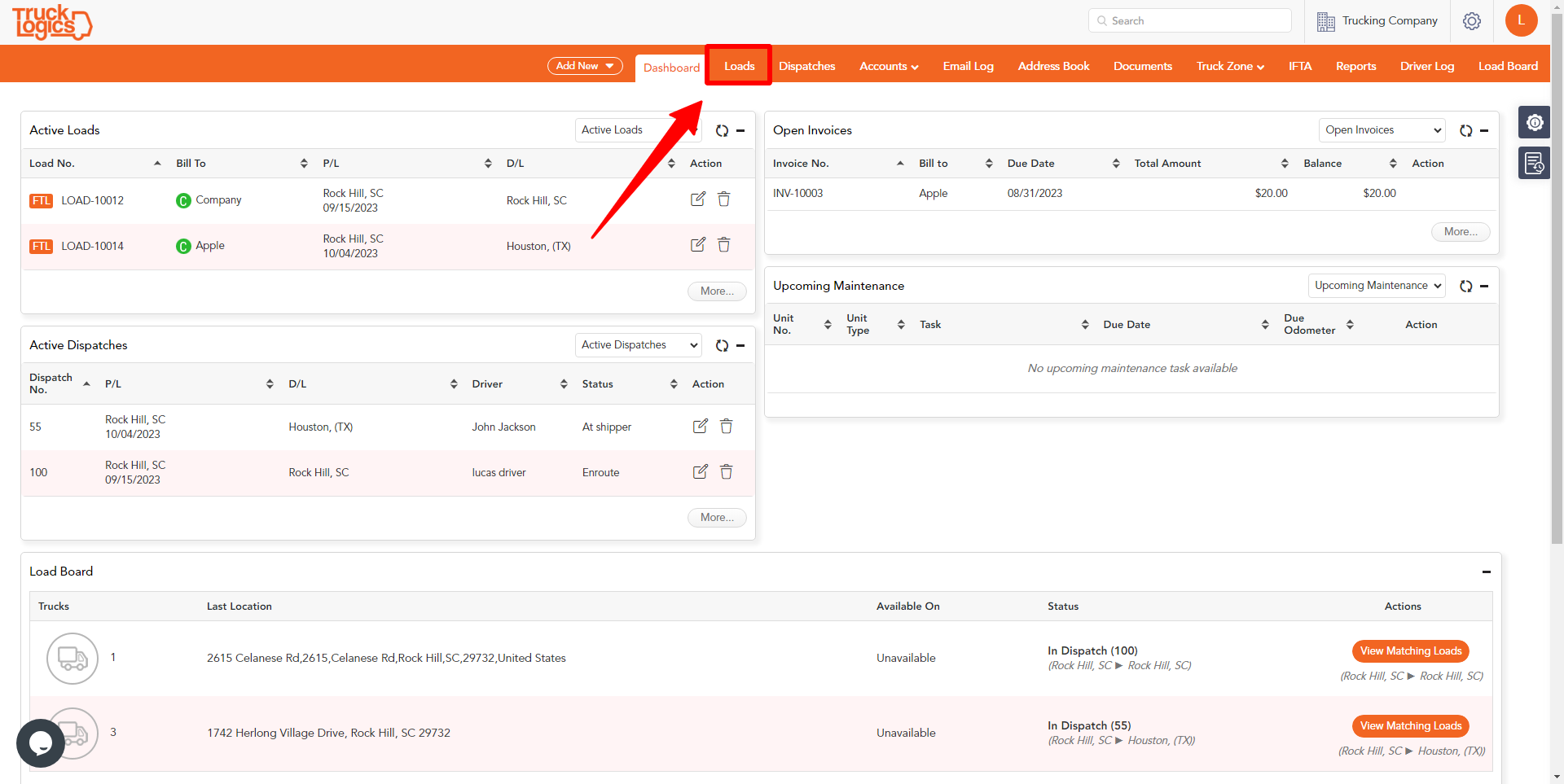1564x784 pixels.
Task: Edit LOAD-10014 using the pencil icon
Action: 697,244
